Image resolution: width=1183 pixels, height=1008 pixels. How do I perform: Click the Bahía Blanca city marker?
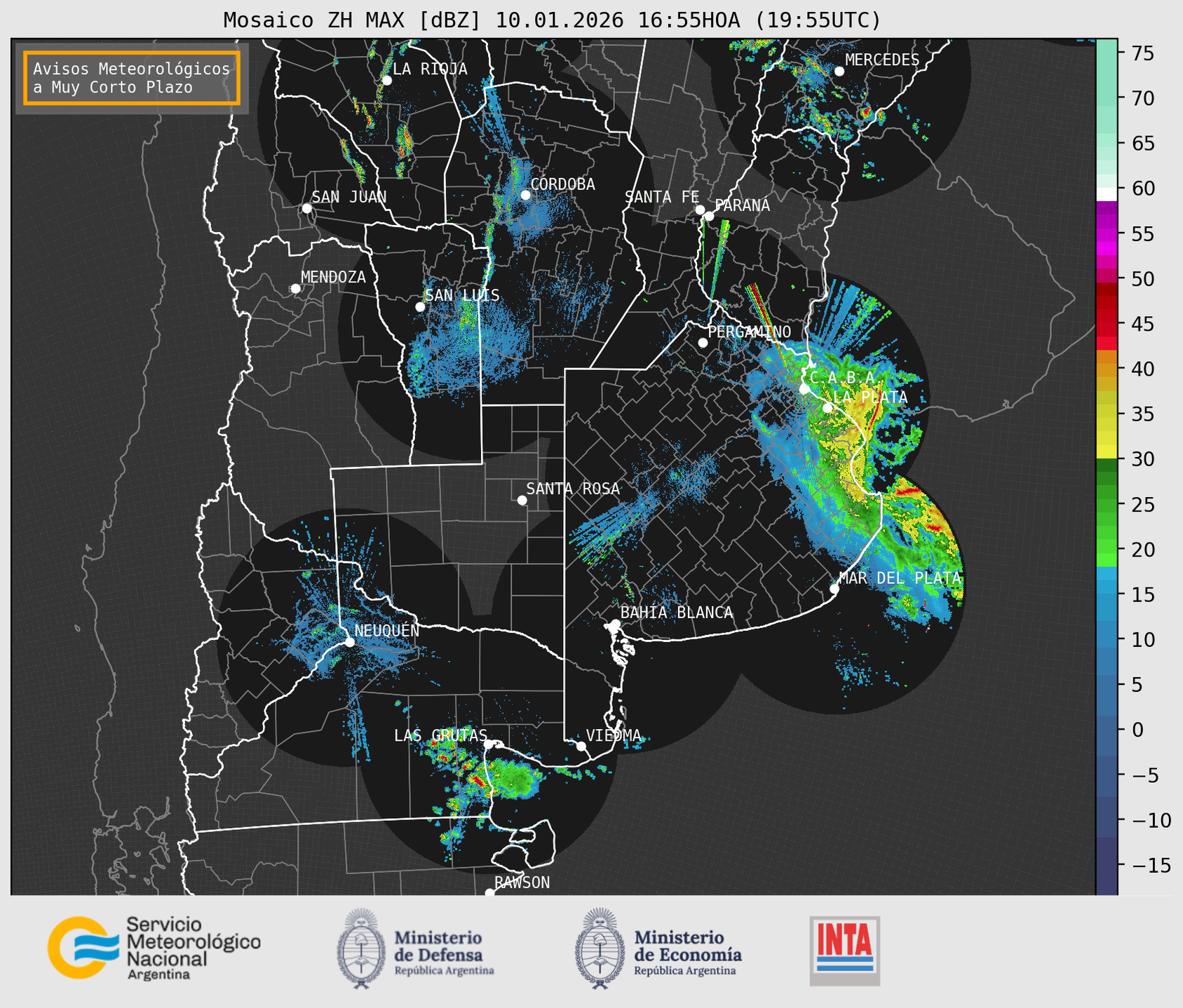coord(615,624)
